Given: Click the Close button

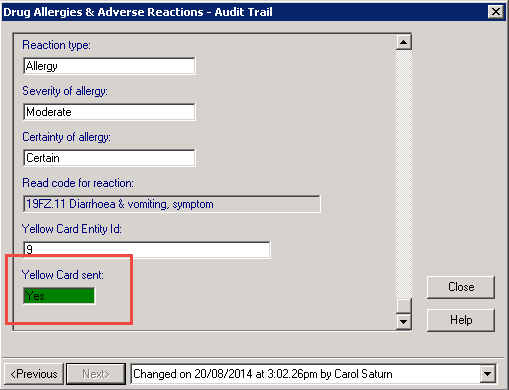Looking at the screenshot, I should tap(461, 287).
